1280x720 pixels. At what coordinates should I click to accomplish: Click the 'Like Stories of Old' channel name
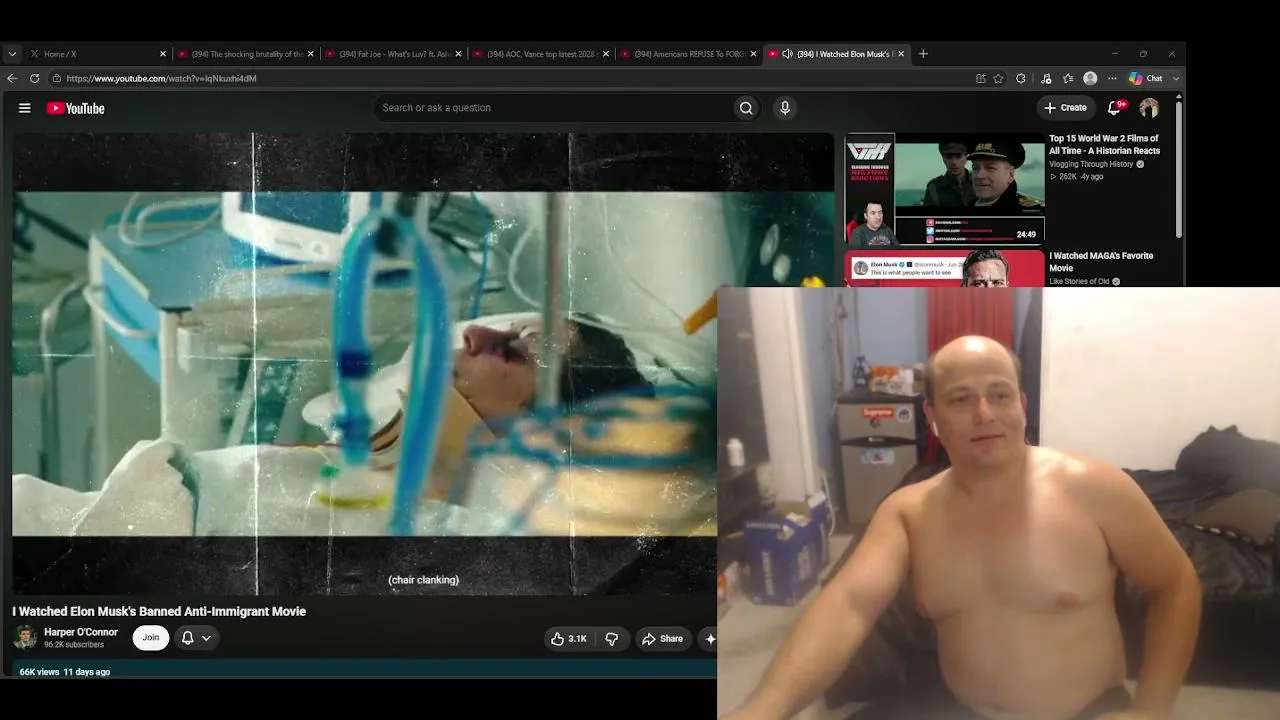[x=1079, y=282]
